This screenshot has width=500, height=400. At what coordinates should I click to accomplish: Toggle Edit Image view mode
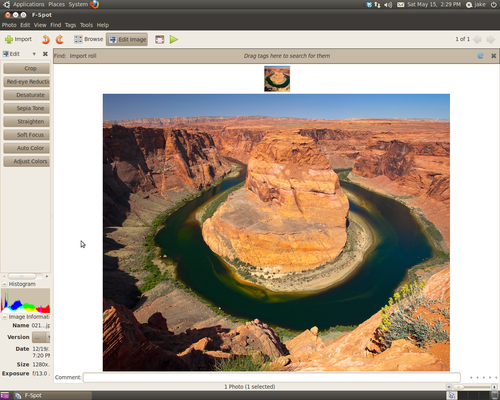click(x=127, y=39)
